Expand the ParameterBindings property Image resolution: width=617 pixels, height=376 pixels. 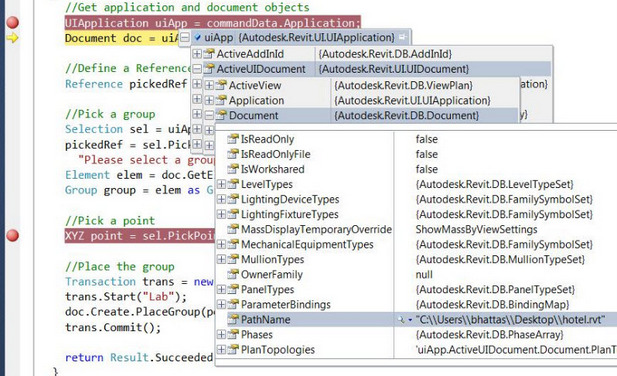coord(221,304)
